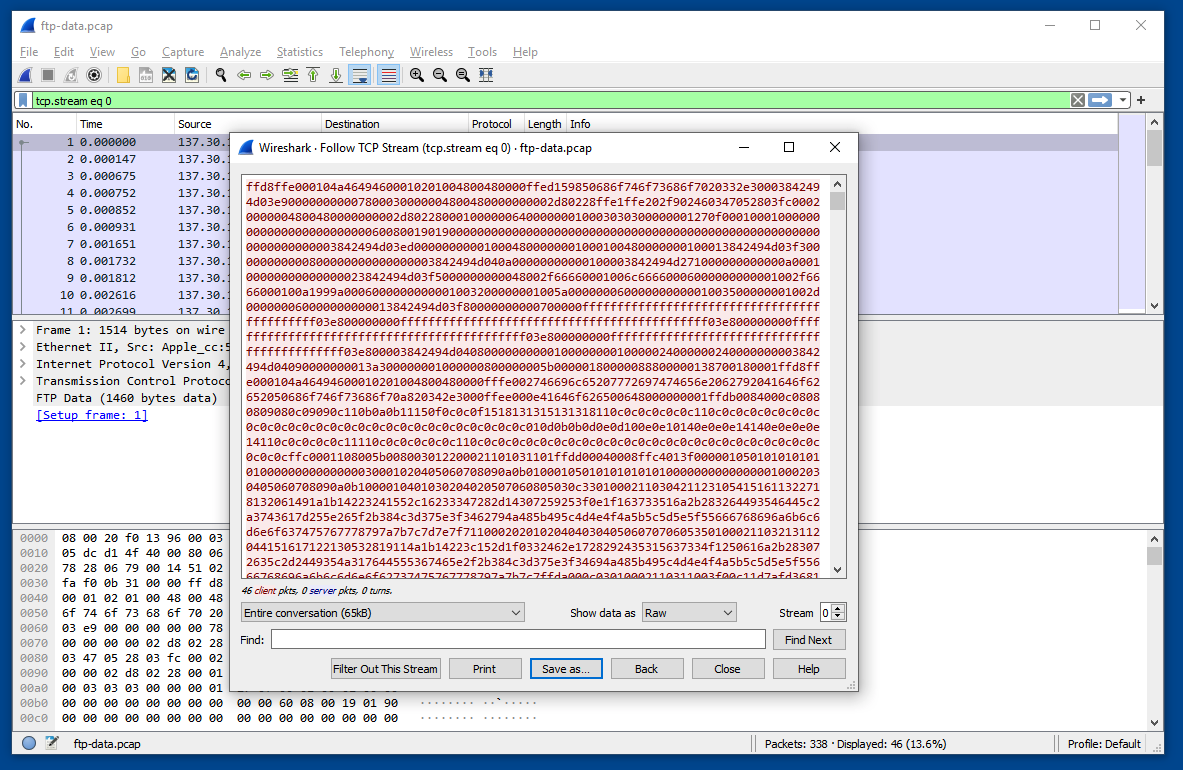The width and height of the screenshot is (1183, 770).
Task: Expand the Frame 1 details tree
Action: tap(23, 330)
